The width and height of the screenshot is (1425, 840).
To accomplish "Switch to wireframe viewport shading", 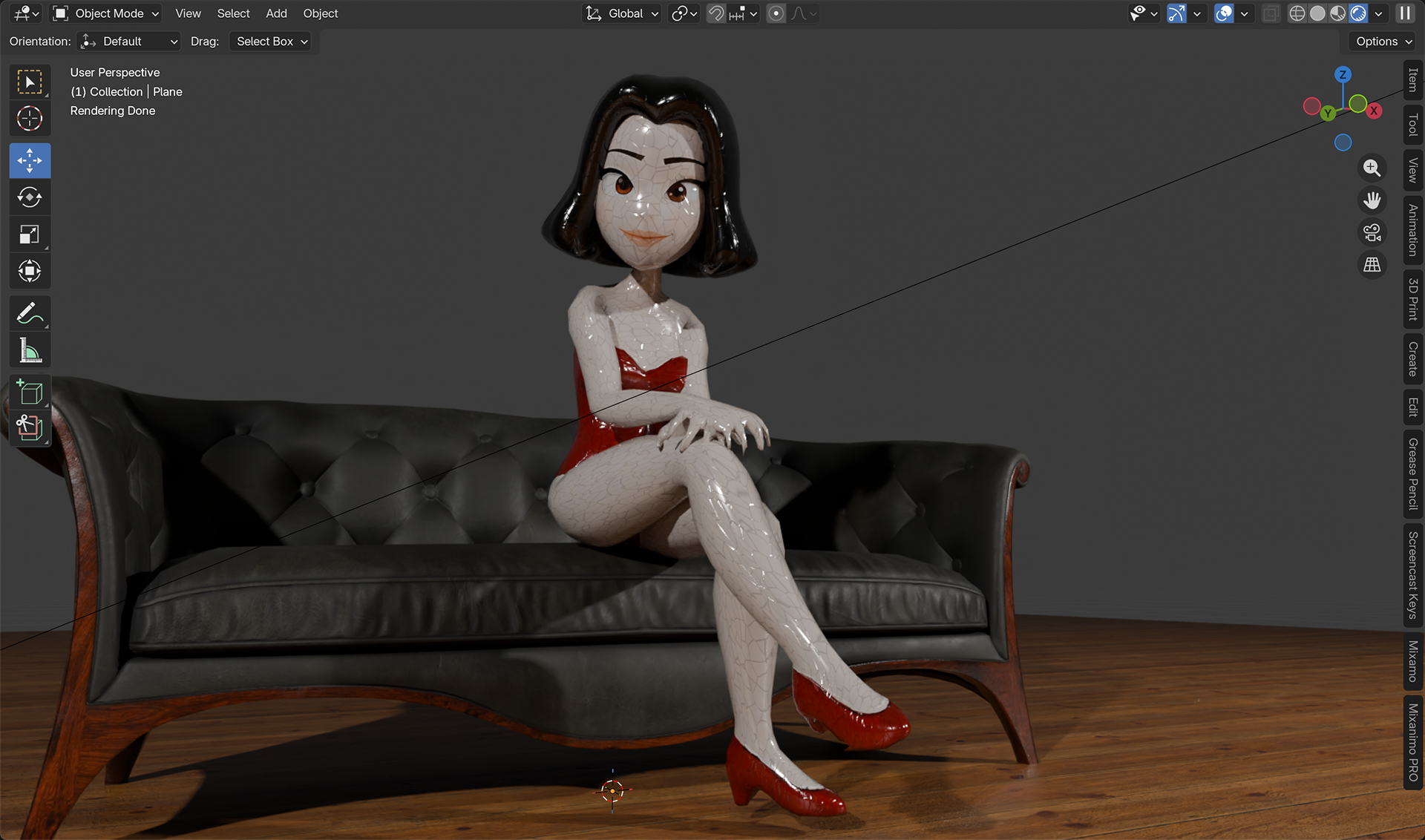I will coord(1297,13).
